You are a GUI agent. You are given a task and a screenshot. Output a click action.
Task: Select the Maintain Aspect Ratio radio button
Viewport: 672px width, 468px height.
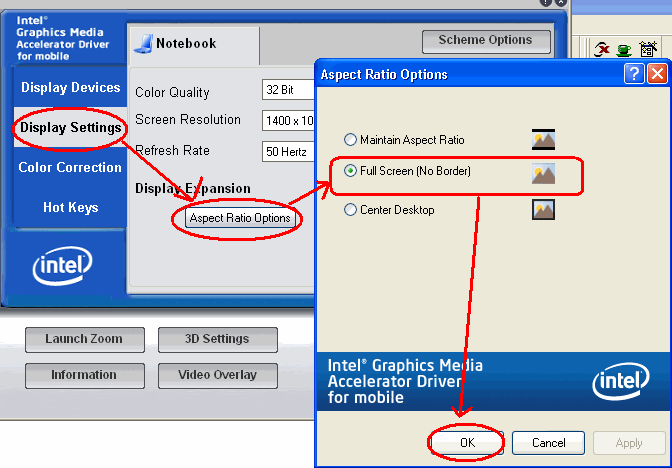coord(350,140)
